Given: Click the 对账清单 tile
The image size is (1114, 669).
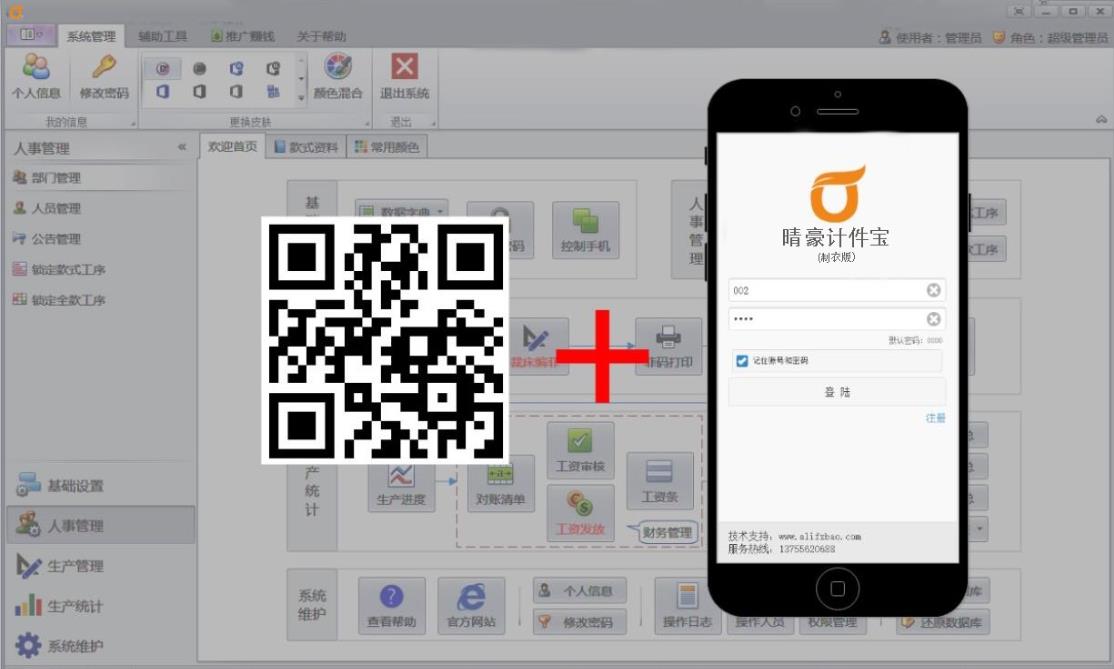Looking at the screenshot, I should 500,483.
